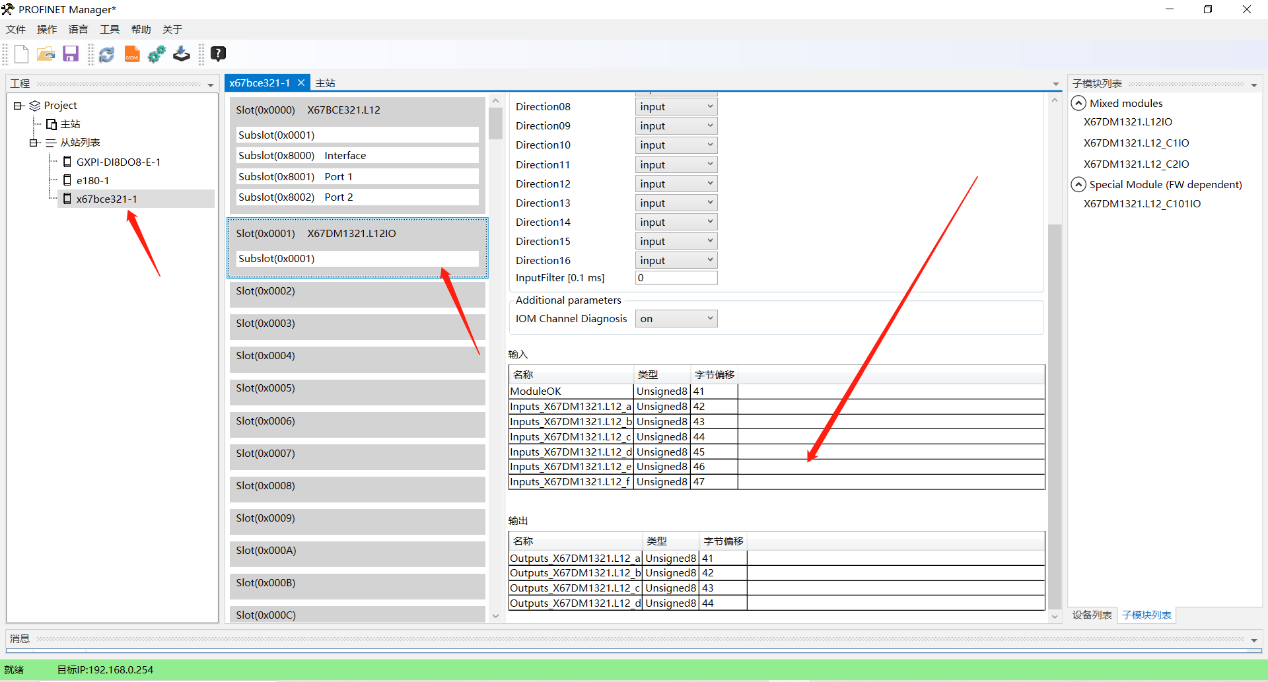1268x682 pixels.
Task: Open the 工程 panel options arrow
Action: click(x=210, y=84)
